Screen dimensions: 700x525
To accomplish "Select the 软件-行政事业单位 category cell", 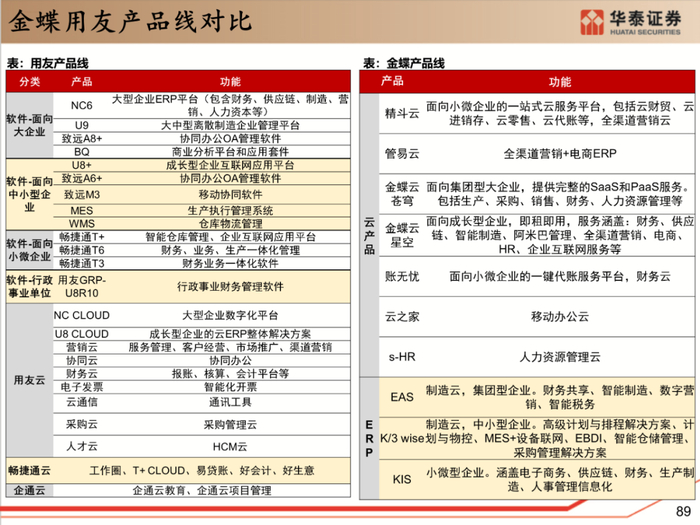I will pos(29,287).
